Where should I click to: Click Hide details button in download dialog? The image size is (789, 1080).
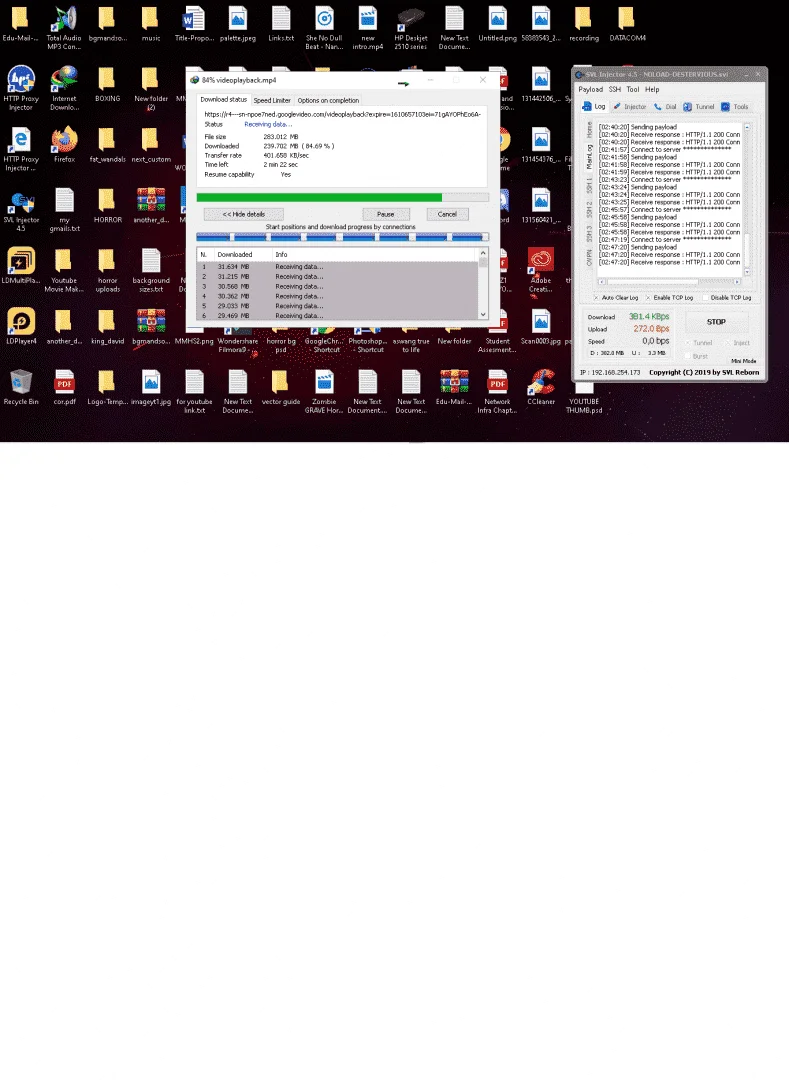244,214
